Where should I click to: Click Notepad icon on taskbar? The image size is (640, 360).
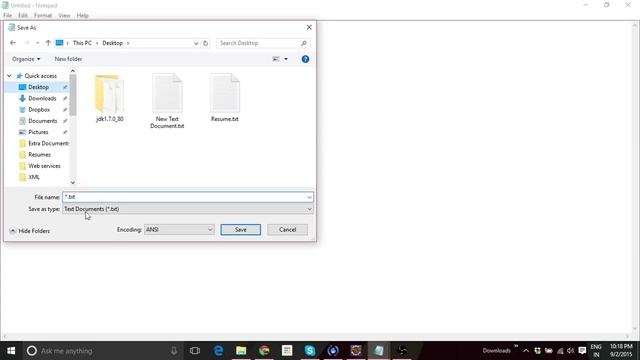379,351
